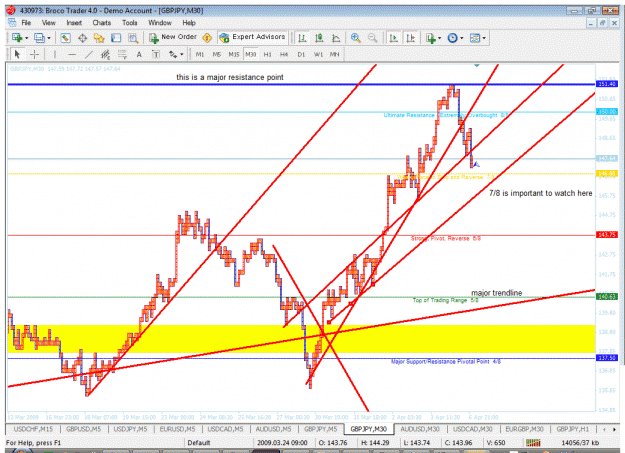Screen dimensions: 625x453
Task: Toggle the Terminal window icon
Action: (116, 38)
